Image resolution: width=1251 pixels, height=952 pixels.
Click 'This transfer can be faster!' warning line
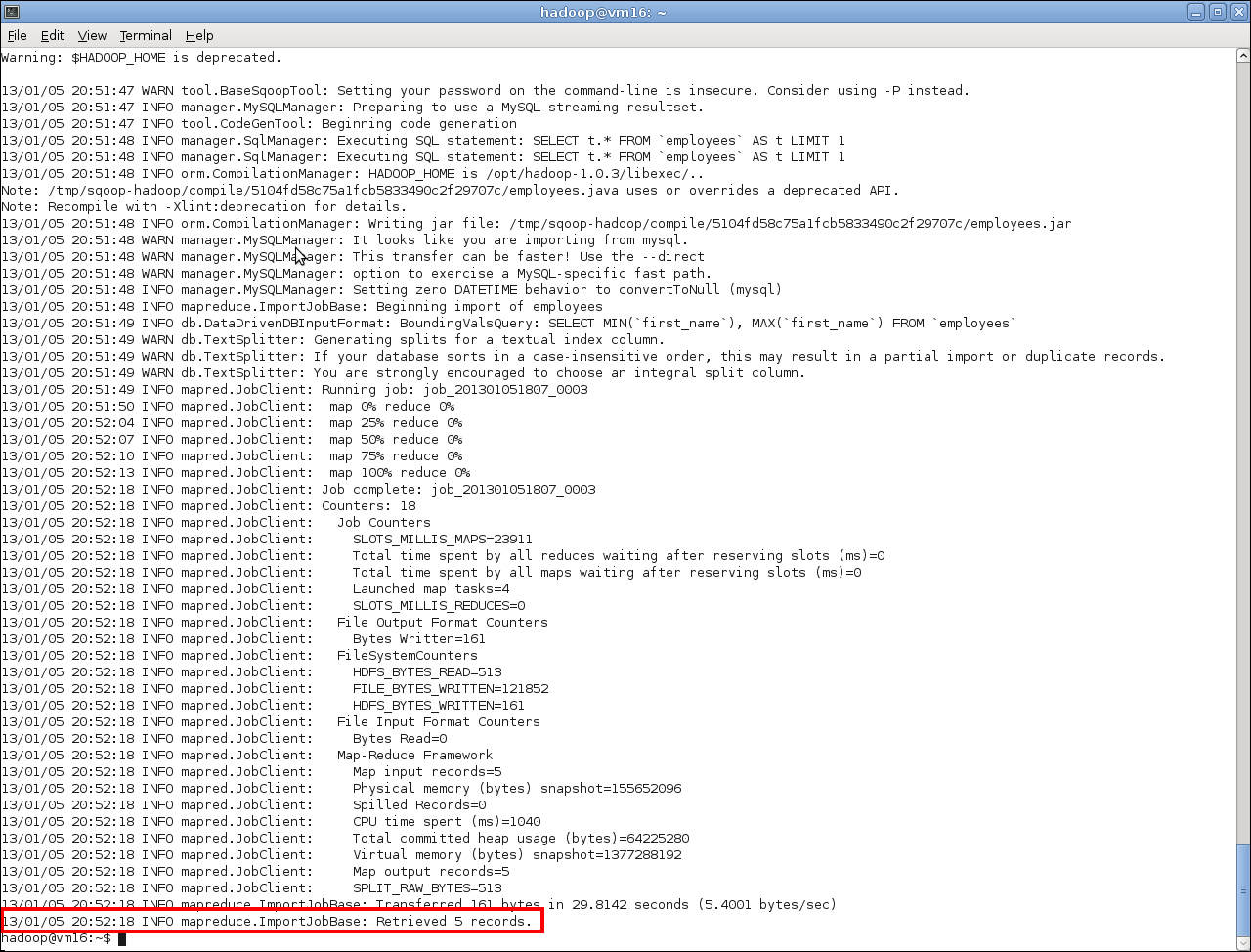[x=353, y=257]
